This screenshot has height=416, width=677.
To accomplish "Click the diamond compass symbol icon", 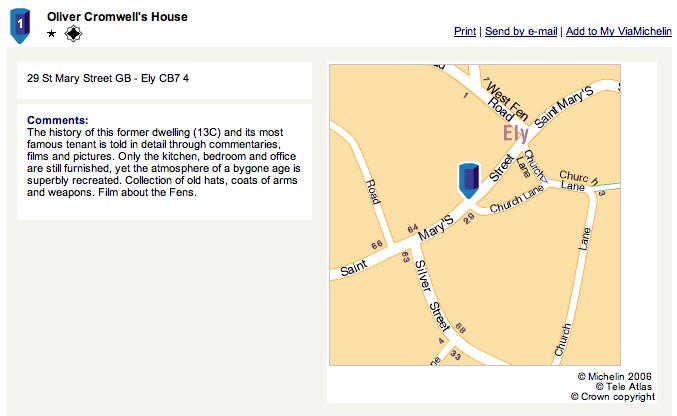I will point(73,34).
